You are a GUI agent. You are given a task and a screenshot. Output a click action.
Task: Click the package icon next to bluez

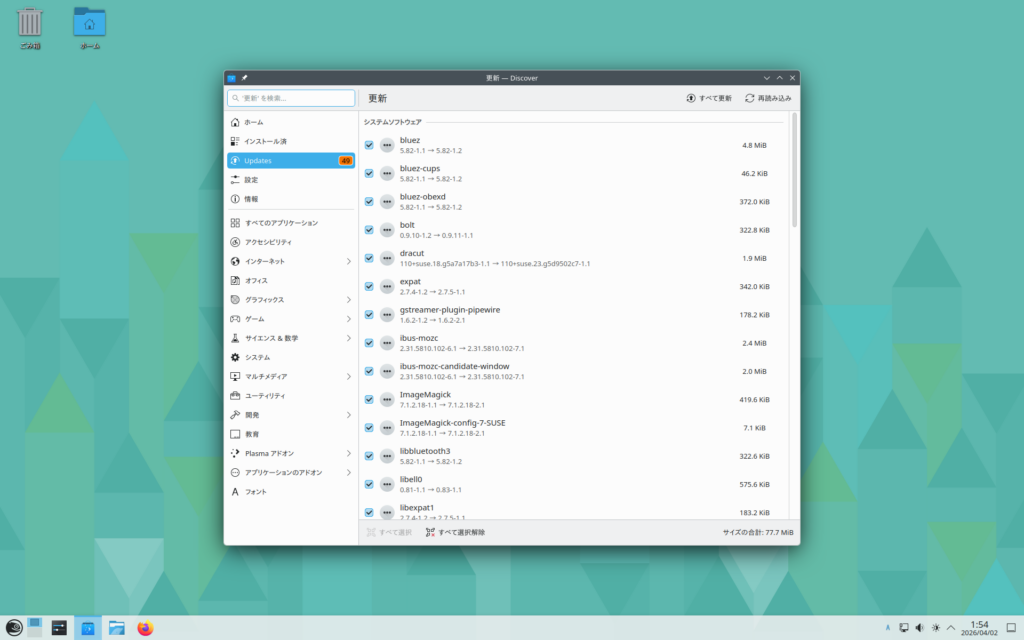(x=387, y=145)
